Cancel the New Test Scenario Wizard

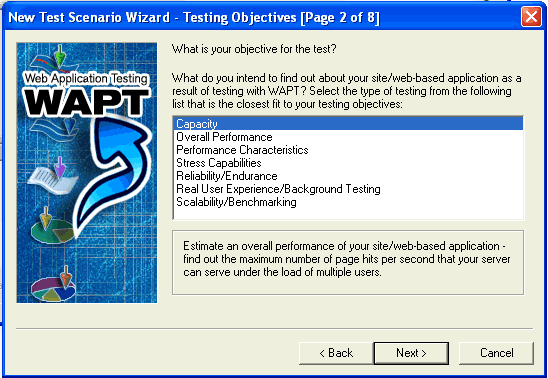[x=496, y=353]
